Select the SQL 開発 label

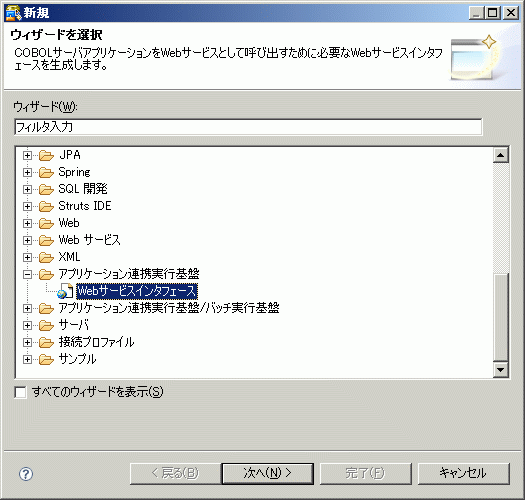click(x=83, y=189)
